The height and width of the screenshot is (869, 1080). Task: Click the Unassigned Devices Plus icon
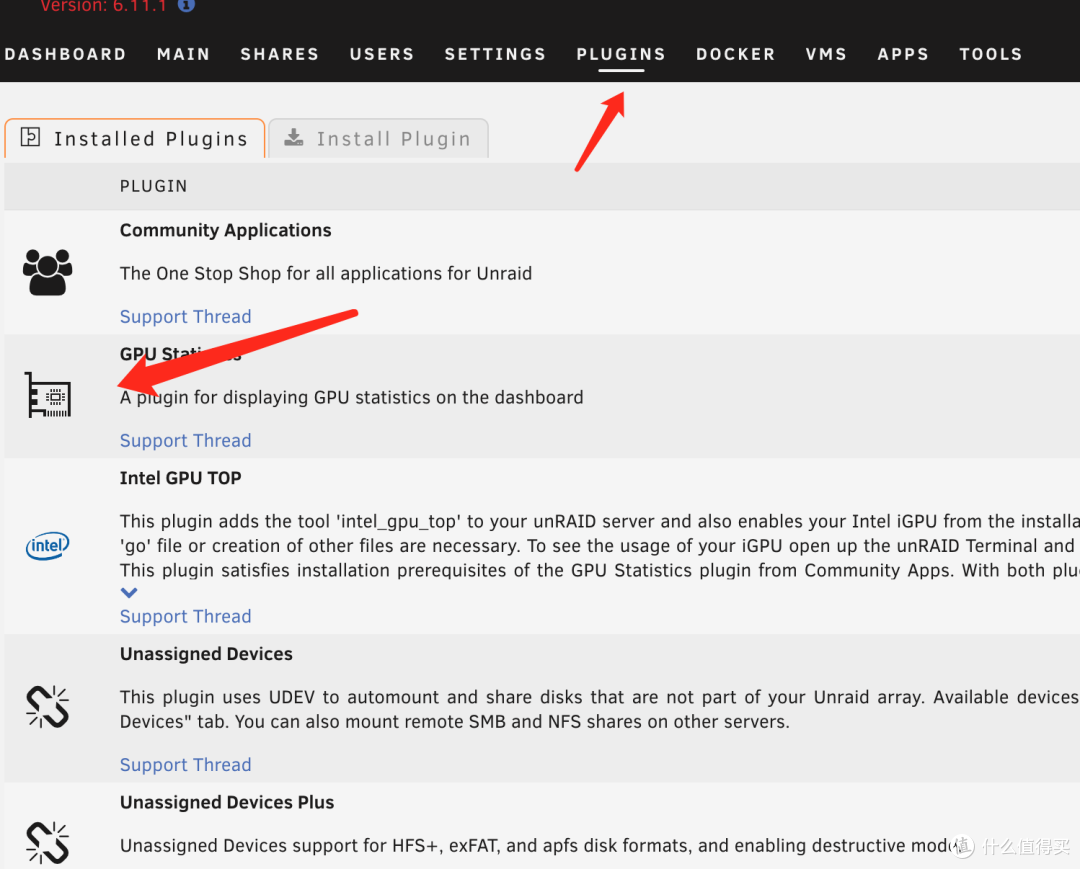48,842
